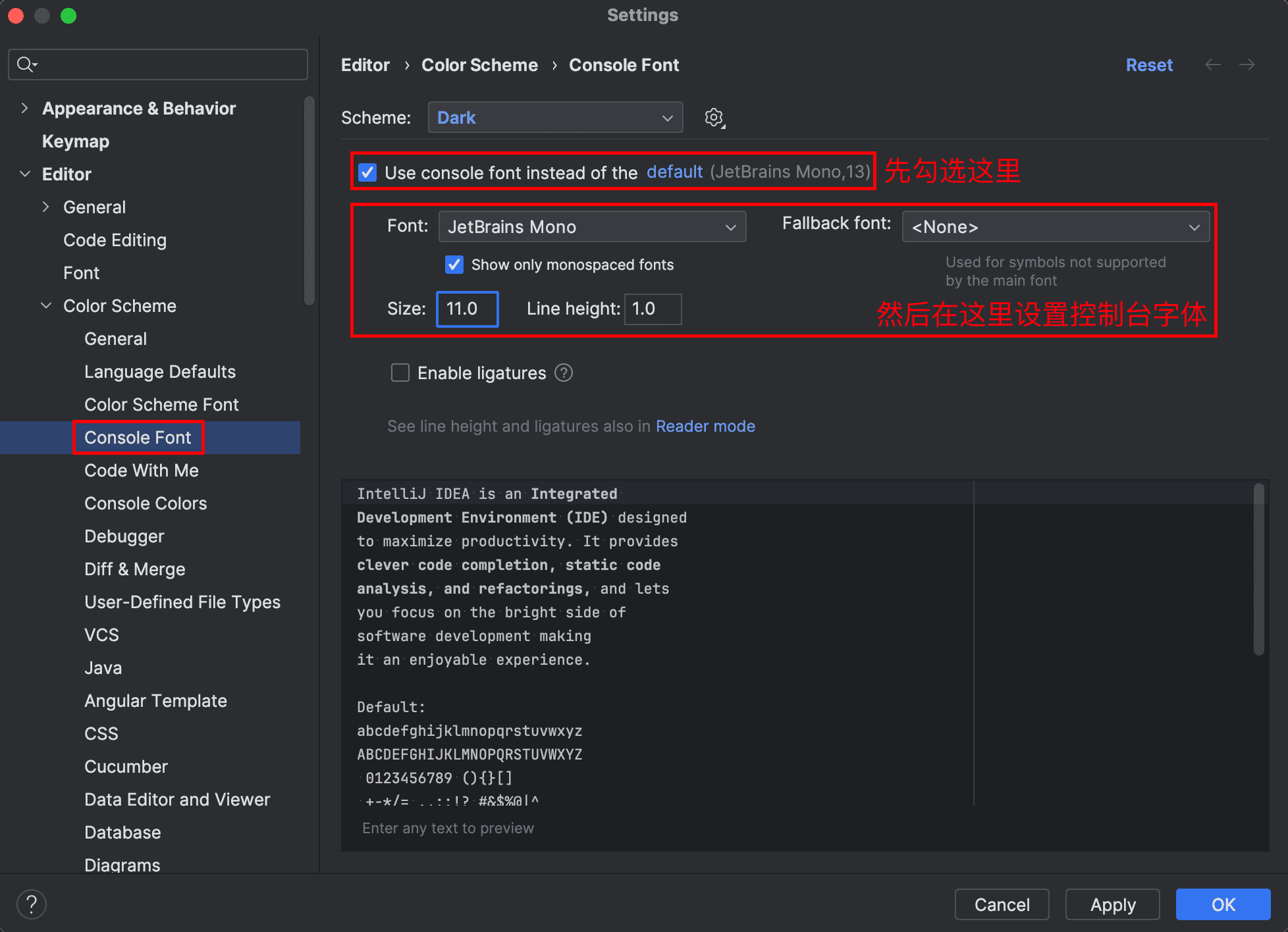Open VCS color settings

[x=101, y=635]
